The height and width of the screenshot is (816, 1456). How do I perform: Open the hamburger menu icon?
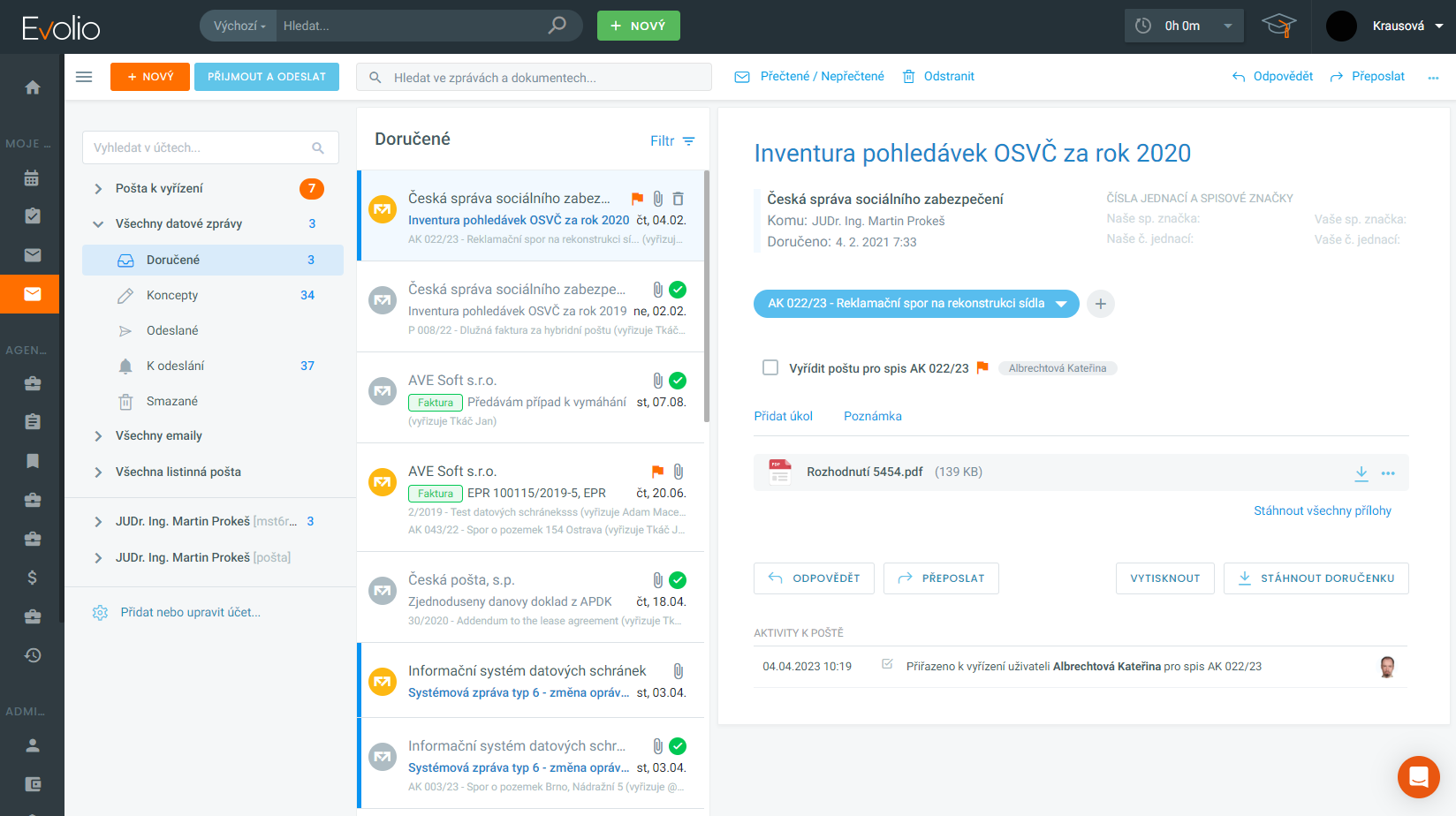(84, 77)
